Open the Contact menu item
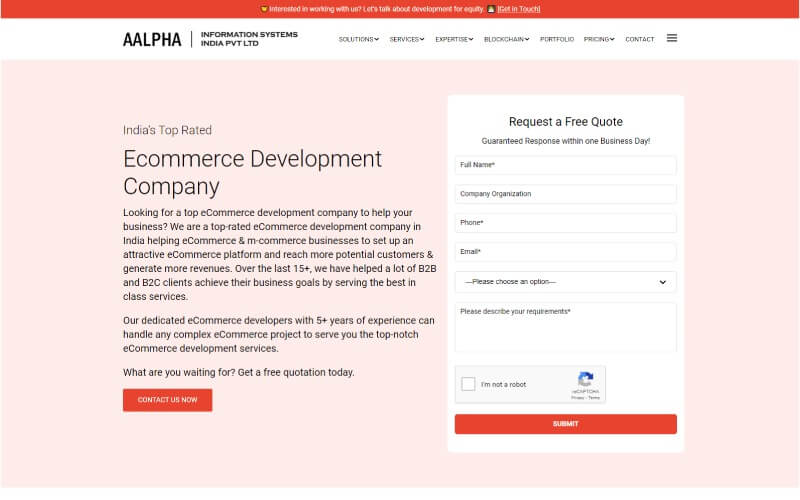This screenshot has width=800, height=500. [639, 39]
